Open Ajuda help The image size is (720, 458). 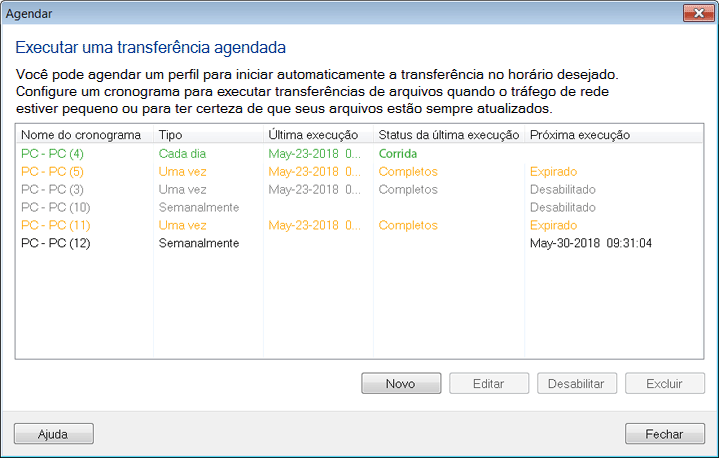(53, 434)
